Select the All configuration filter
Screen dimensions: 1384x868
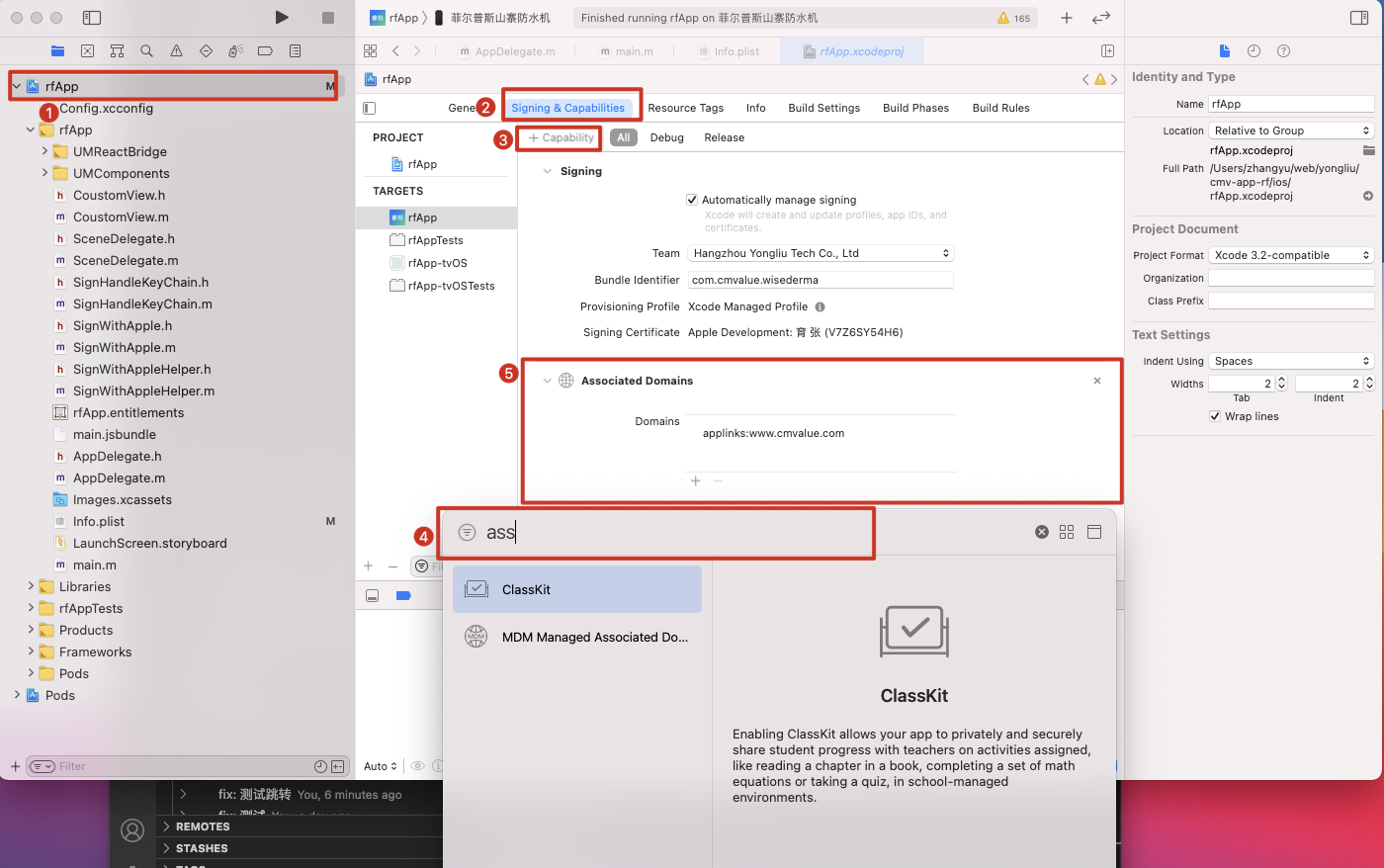coord(623,137)
